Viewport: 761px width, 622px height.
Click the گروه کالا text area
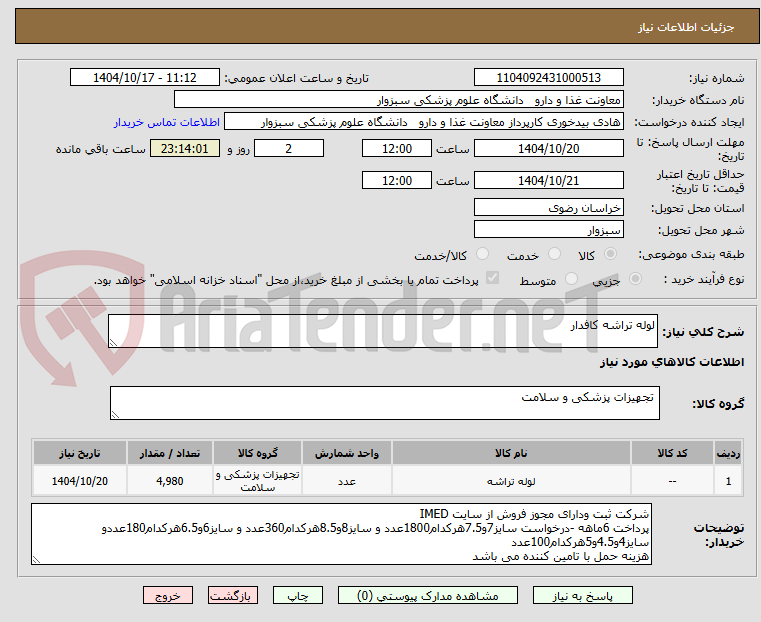click(384, 403)
